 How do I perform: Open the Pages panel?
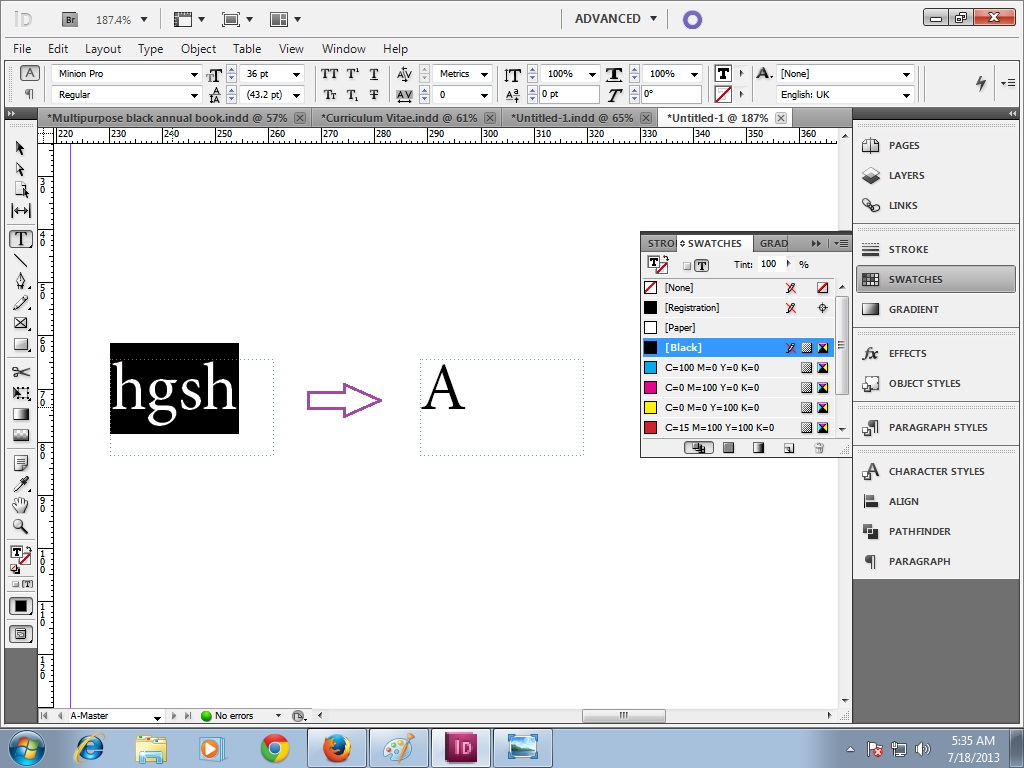coord(903,145)
